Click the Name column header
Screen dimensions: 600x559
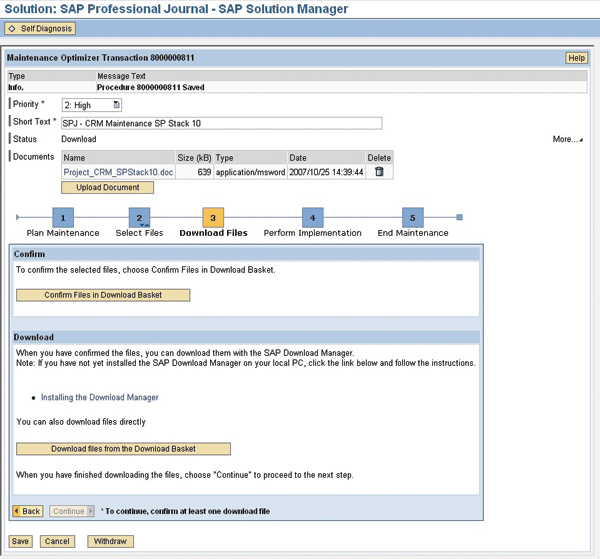118,158
